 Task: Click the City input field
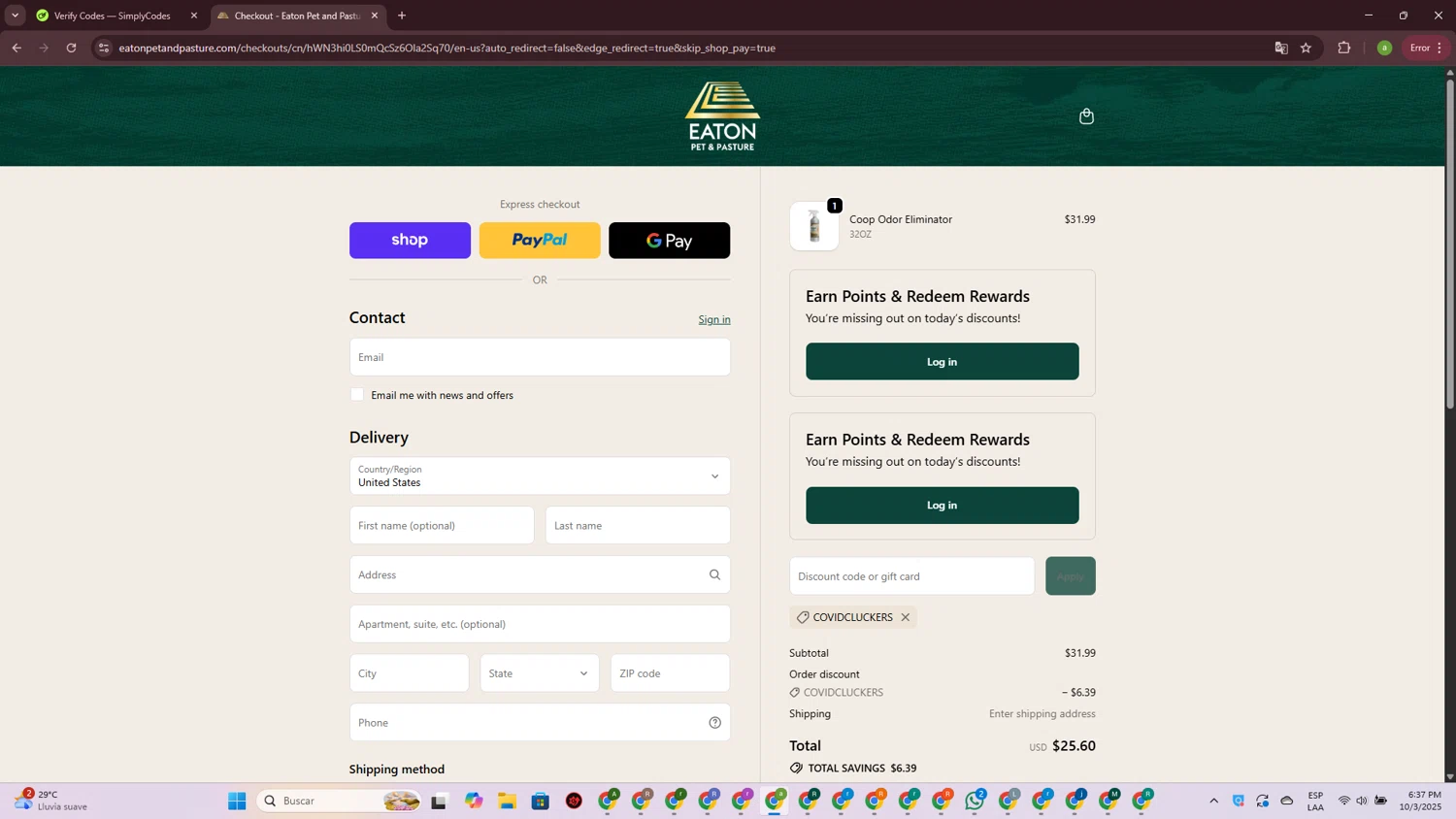pyautogui.click(x=409, y=673)
